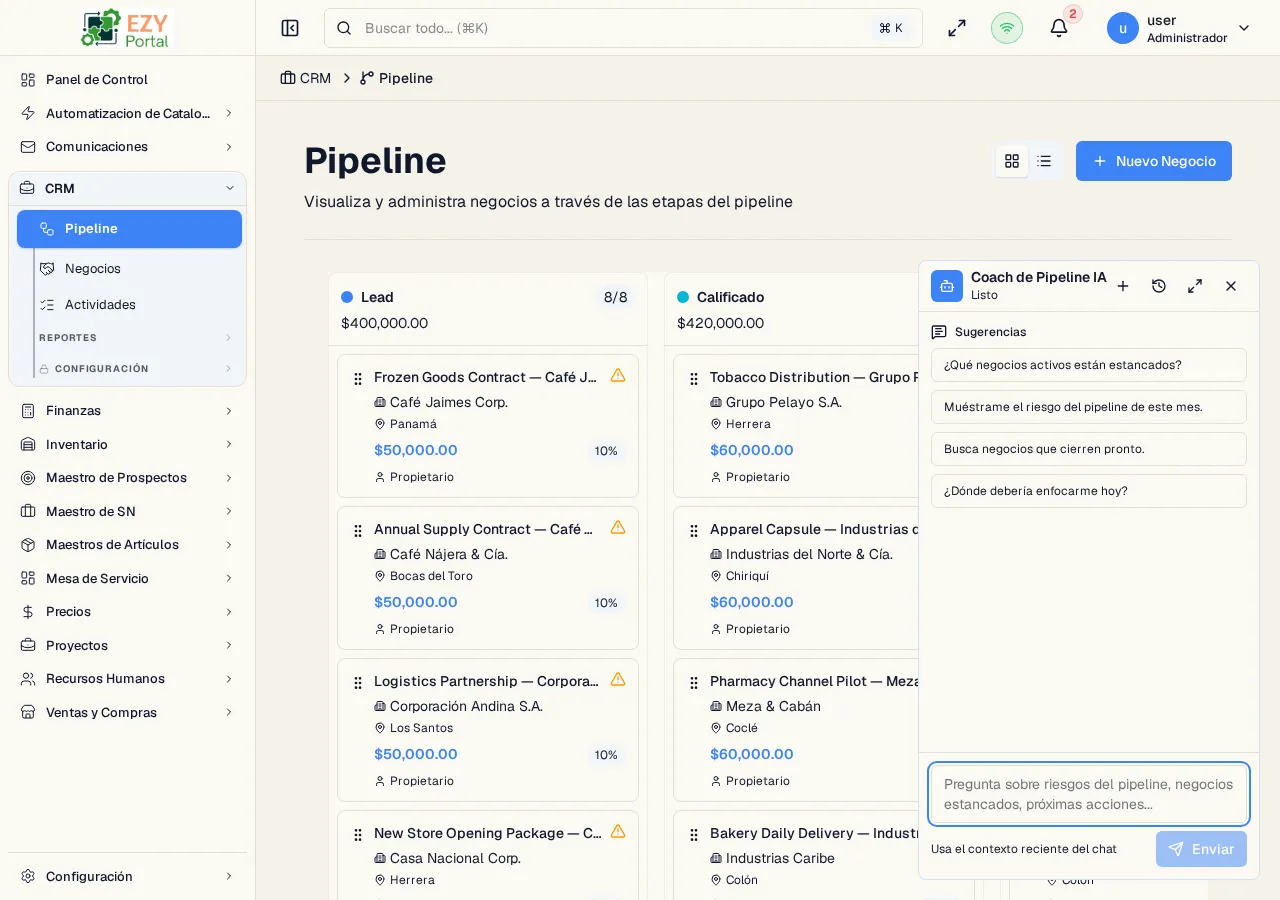Grab the drag handle on Frozen Goods Contract
Image resolution: width=1280 pixels, height=900 pixels.
[x=358, y=379]
